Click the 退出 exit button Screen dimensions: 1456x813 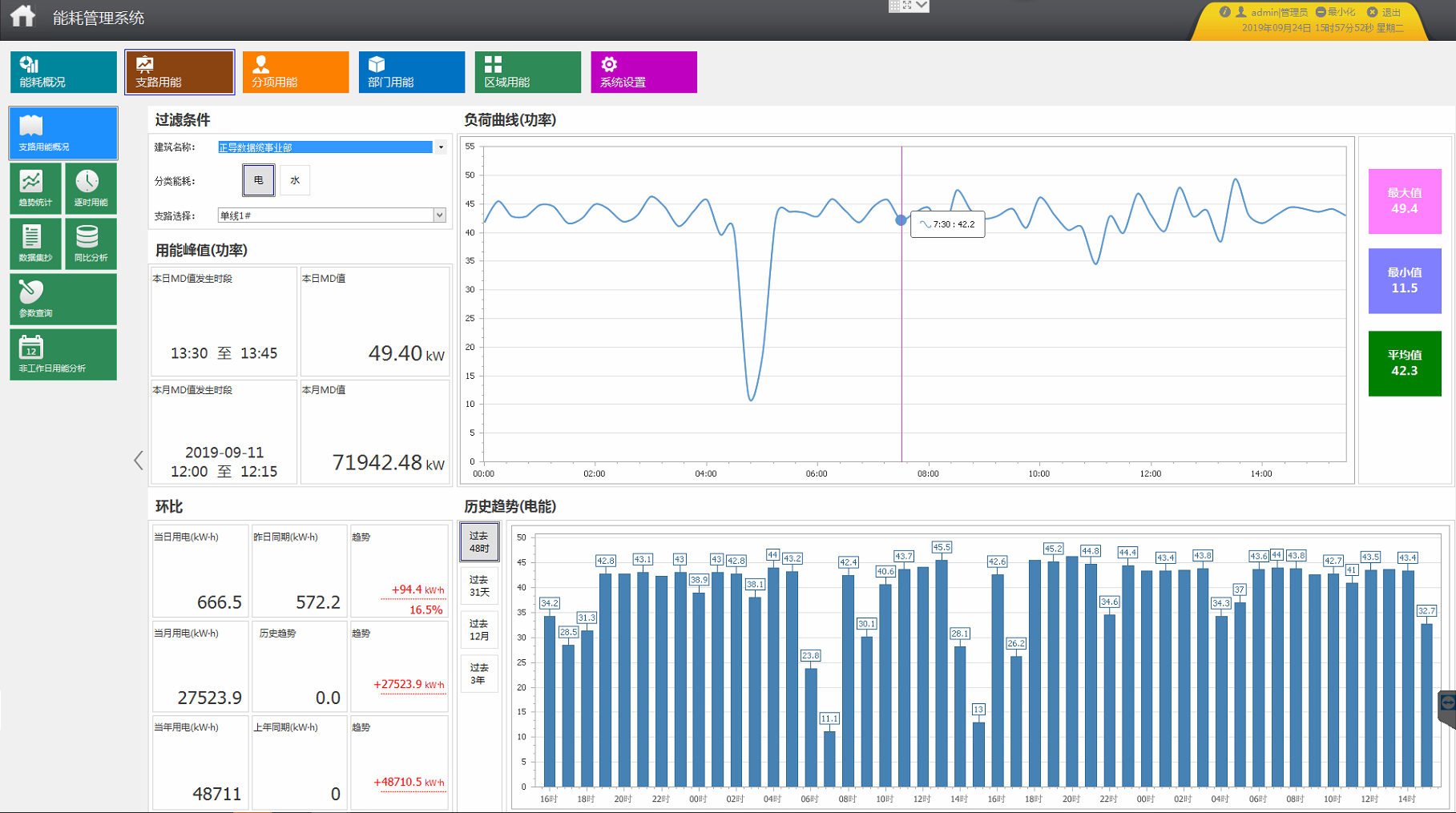point(1385,12)
